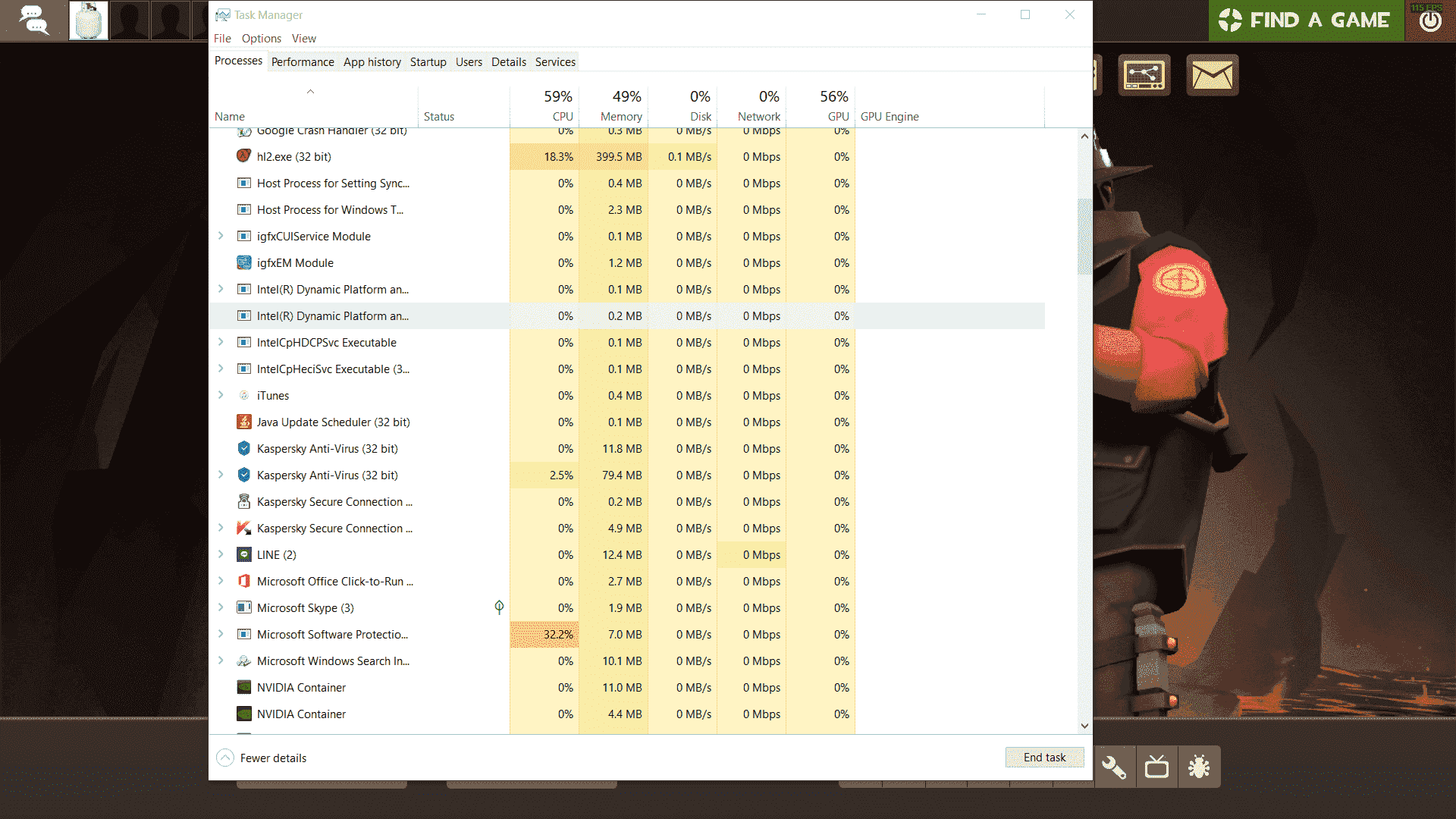Expand the Microsoft Office Click-to-Run group
1456x819 pixels.
pyautogui.click(x=221, y=581)
